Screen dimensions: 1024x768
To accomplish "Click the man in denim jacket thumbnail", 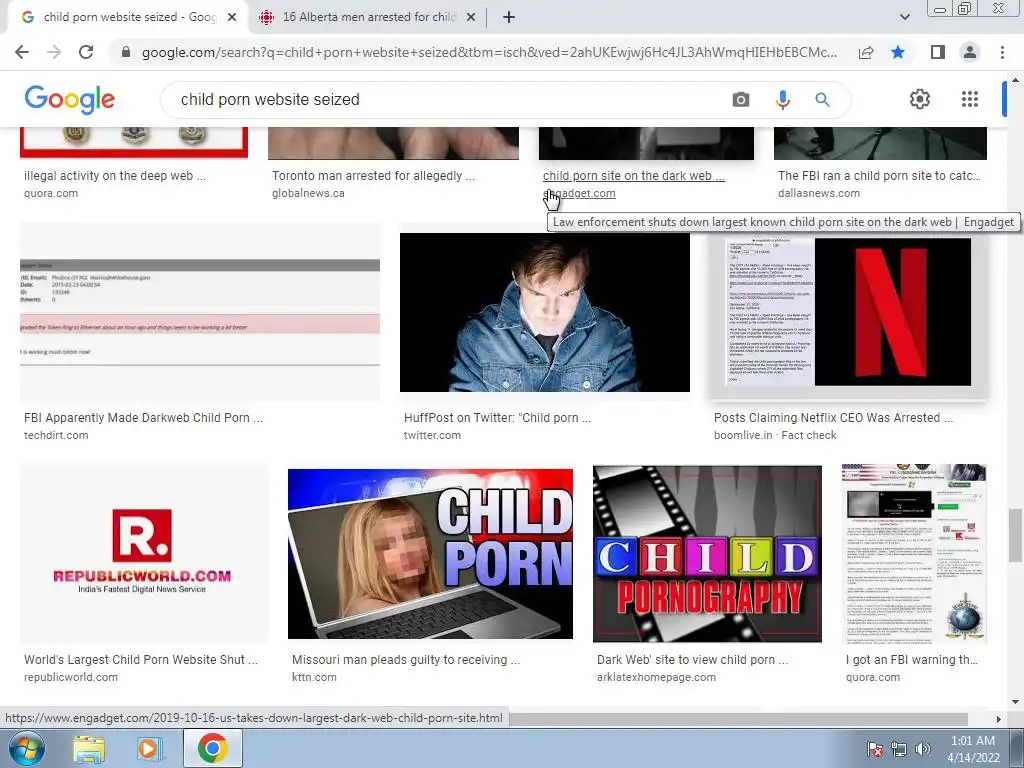I will click(545, 312).
